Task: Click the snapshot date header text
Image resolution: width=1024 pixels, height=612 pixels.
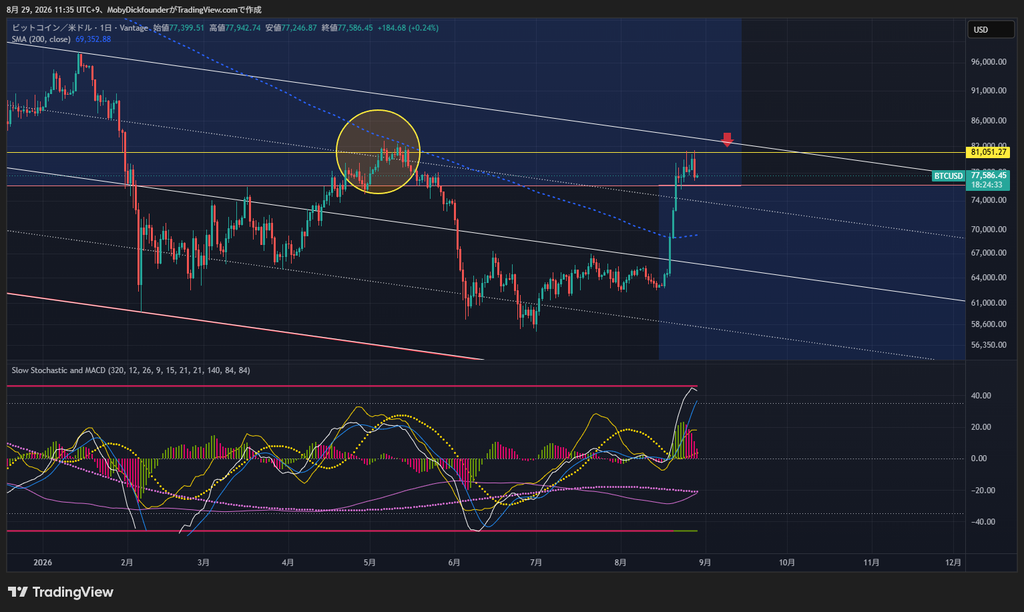Action: [134, 9]
